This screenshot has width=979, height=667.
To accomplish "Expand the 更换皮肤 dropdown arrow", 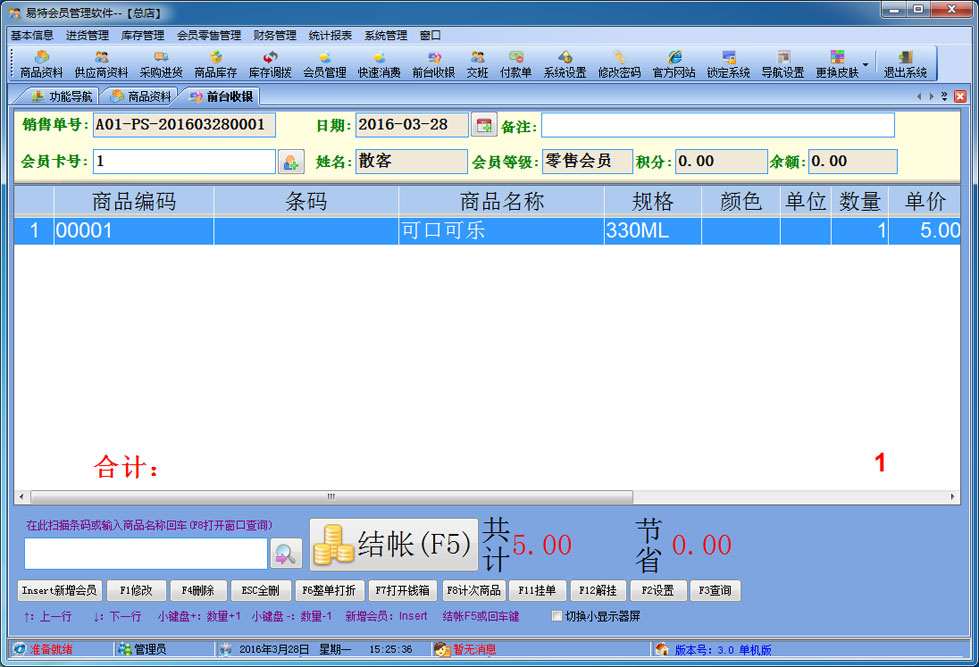I will pos(865,64).
